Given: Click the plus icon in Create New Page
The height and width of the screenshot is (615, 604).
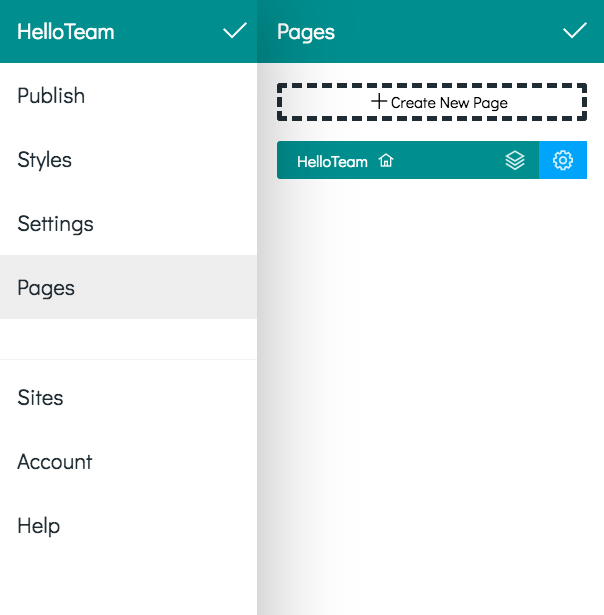Looking at the screenshot, I should point(379,102).
